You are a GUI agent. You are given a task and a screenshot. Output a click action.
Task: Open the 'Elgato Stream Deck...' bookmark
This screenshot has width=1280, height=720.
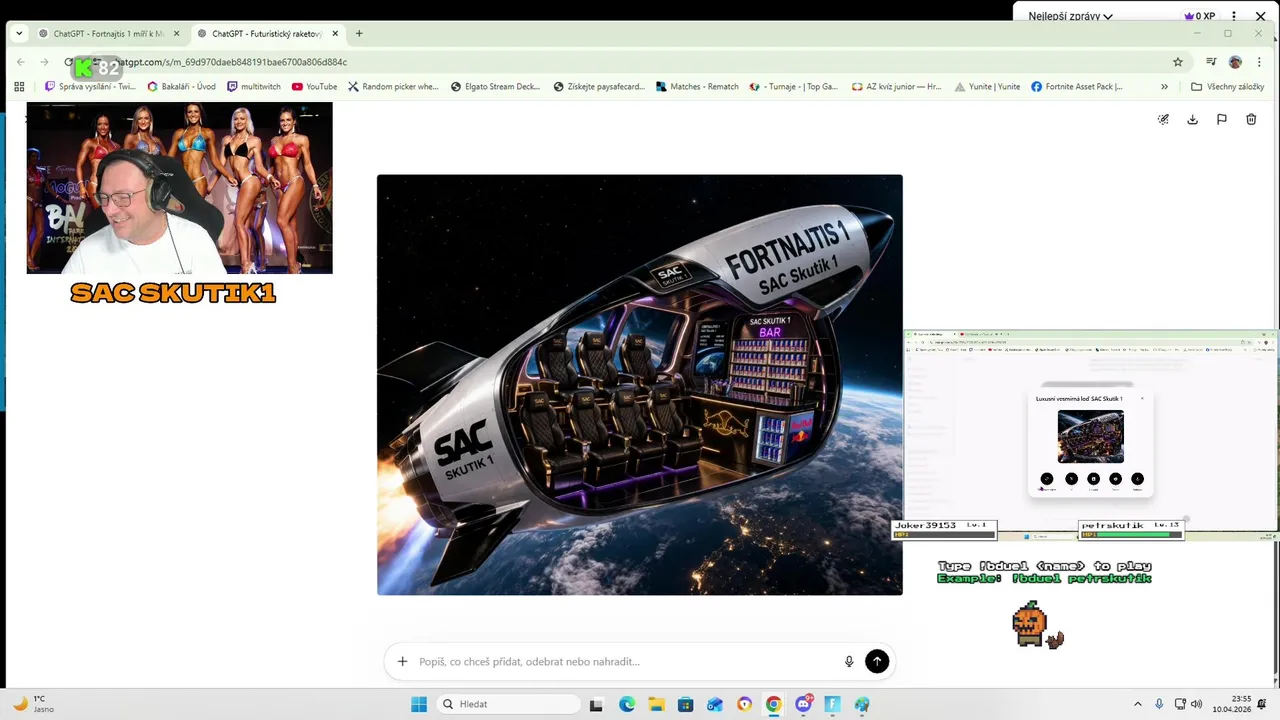click(x=495, y=87)
